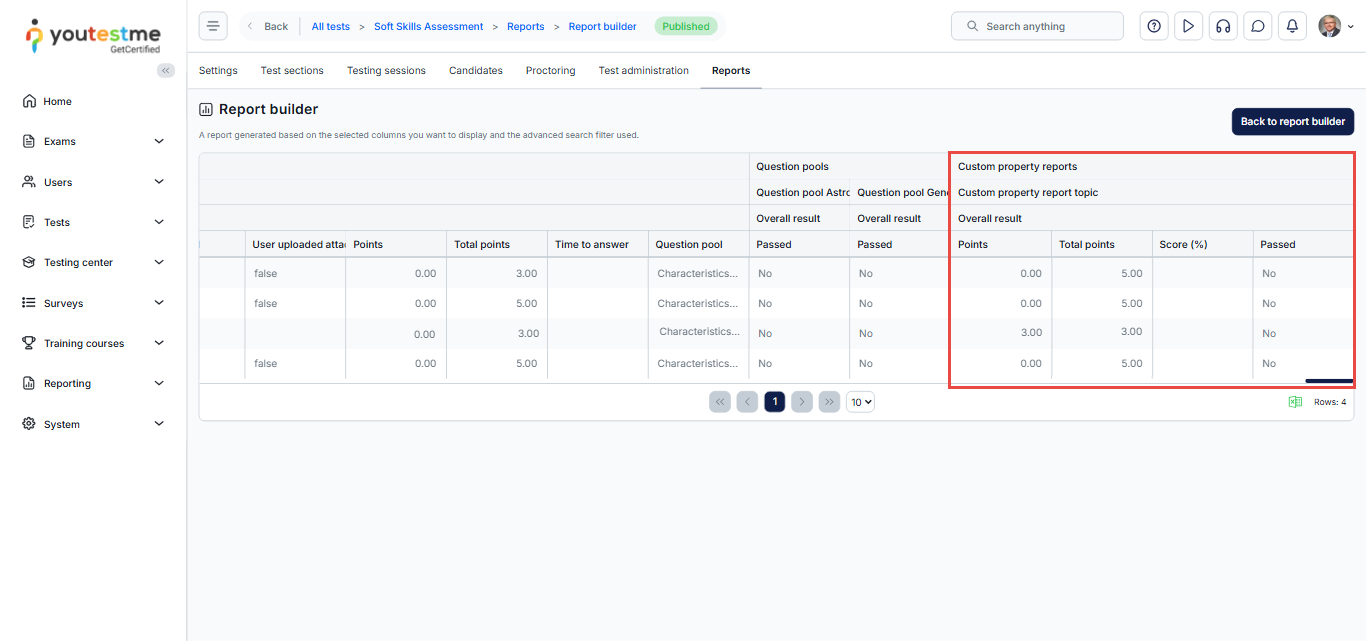Click the horizontal table scrollbar
Viewport: 1366px width, 641px height.
tap(1328, 381)
